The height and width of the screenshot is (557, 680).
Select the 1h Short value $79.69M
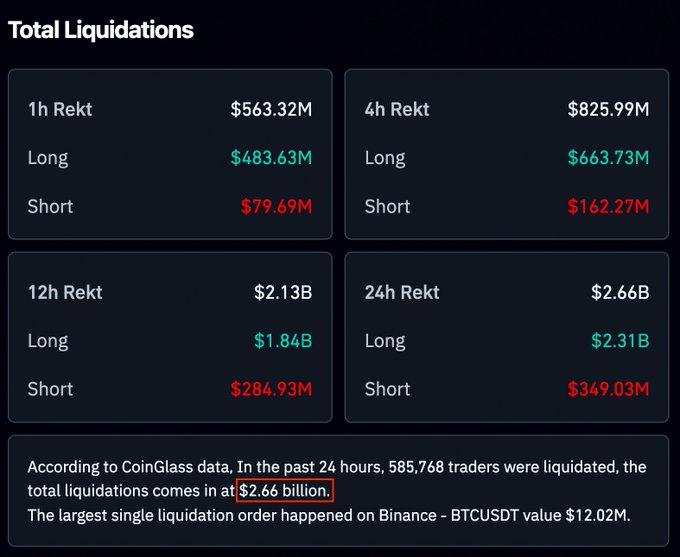[x=276, y=206]
